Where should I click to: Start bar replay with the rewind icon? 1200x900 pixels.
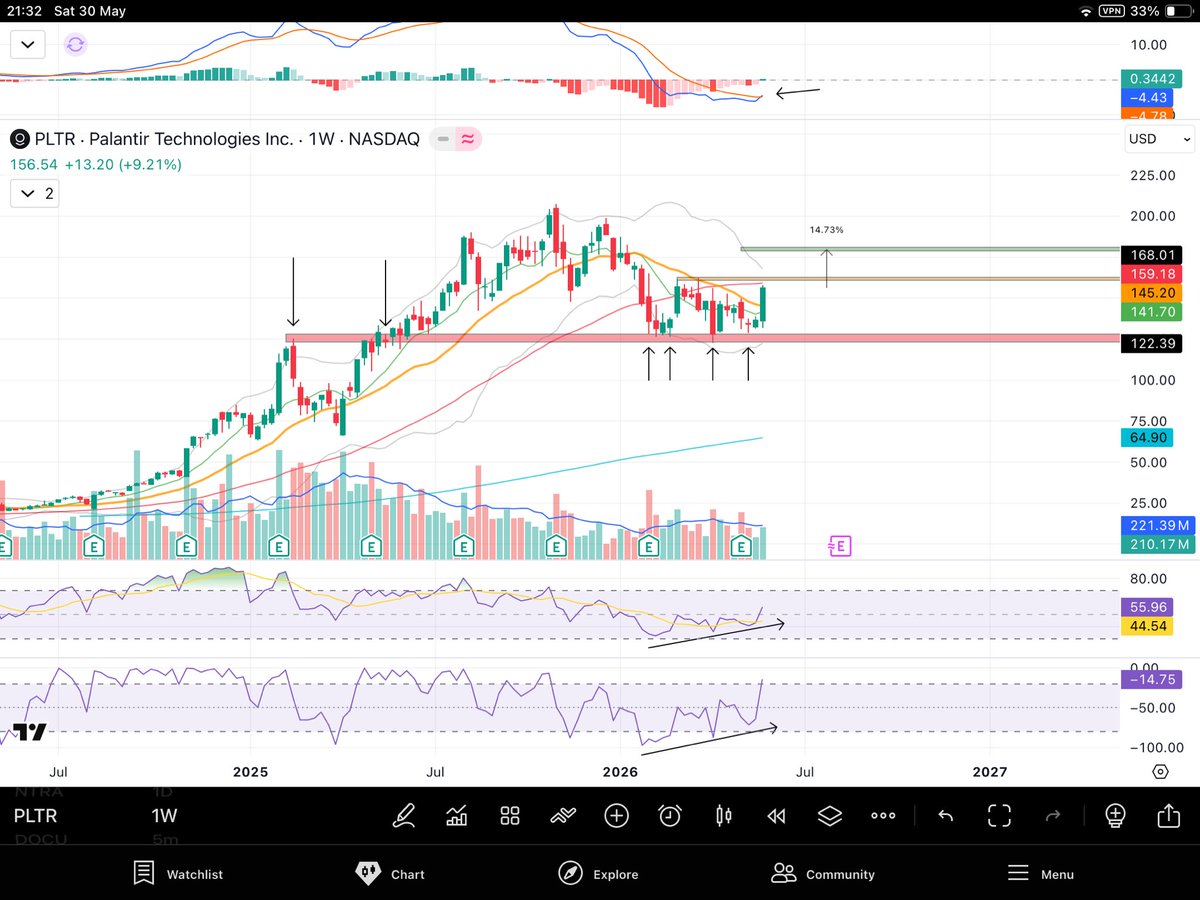point(776,815)
